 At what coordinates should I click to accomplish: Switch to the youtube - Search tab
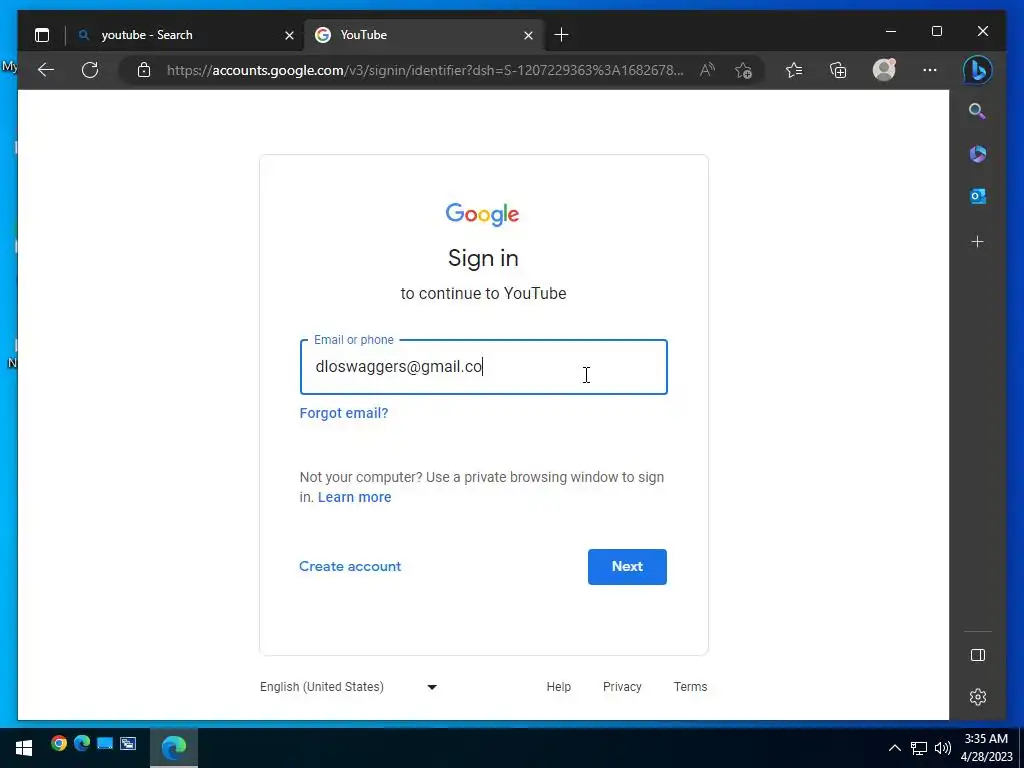click(x=185, y=35)
